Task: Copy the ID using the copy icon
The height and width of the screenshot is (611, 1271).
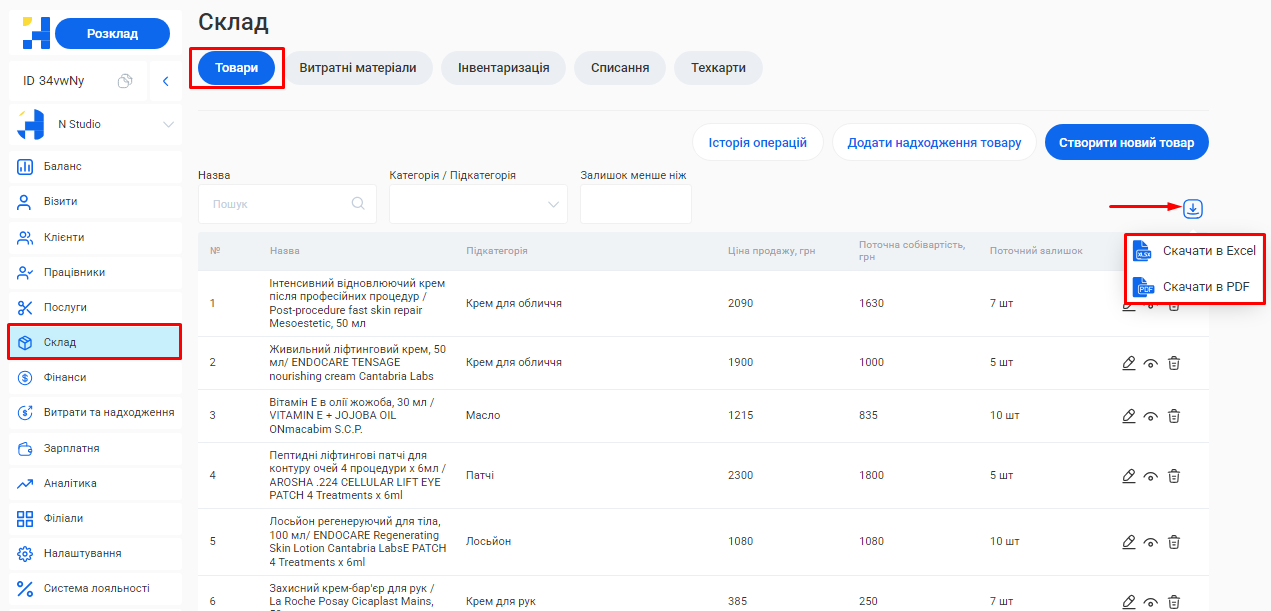Action: pyautogui.click(x=125, y=81)
